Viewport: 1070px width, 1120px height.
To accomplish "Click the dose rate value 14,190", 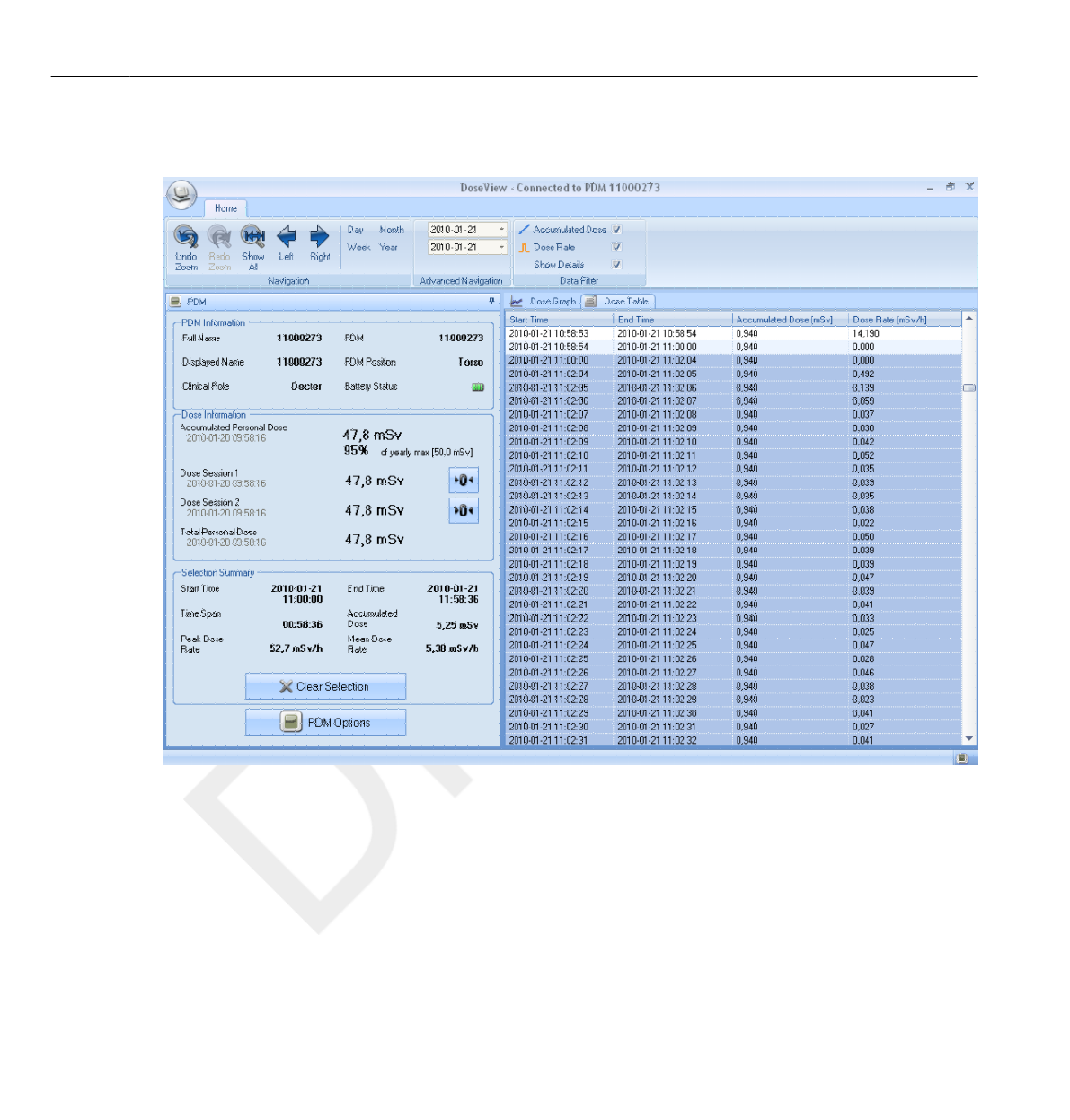I will coord(866,333).
